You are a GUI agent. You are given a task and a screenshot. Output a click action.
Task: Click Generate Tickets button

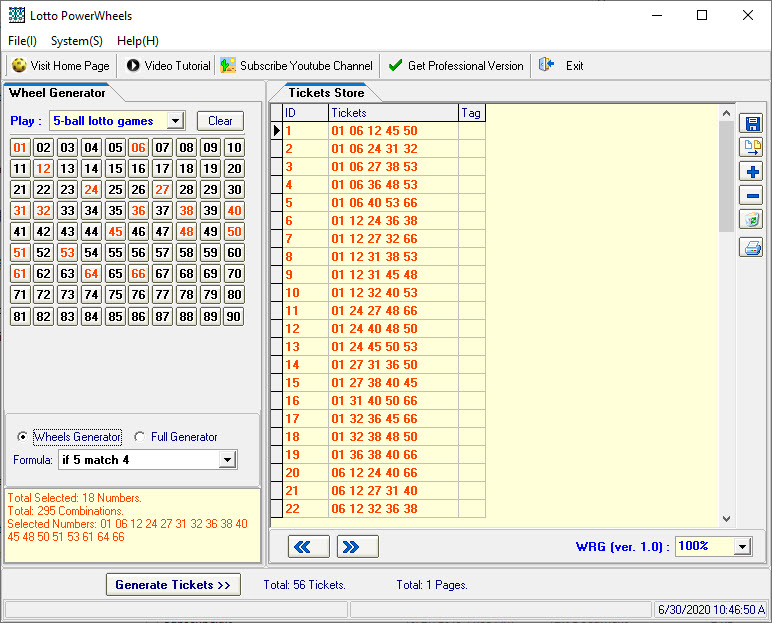pos(173,585)
